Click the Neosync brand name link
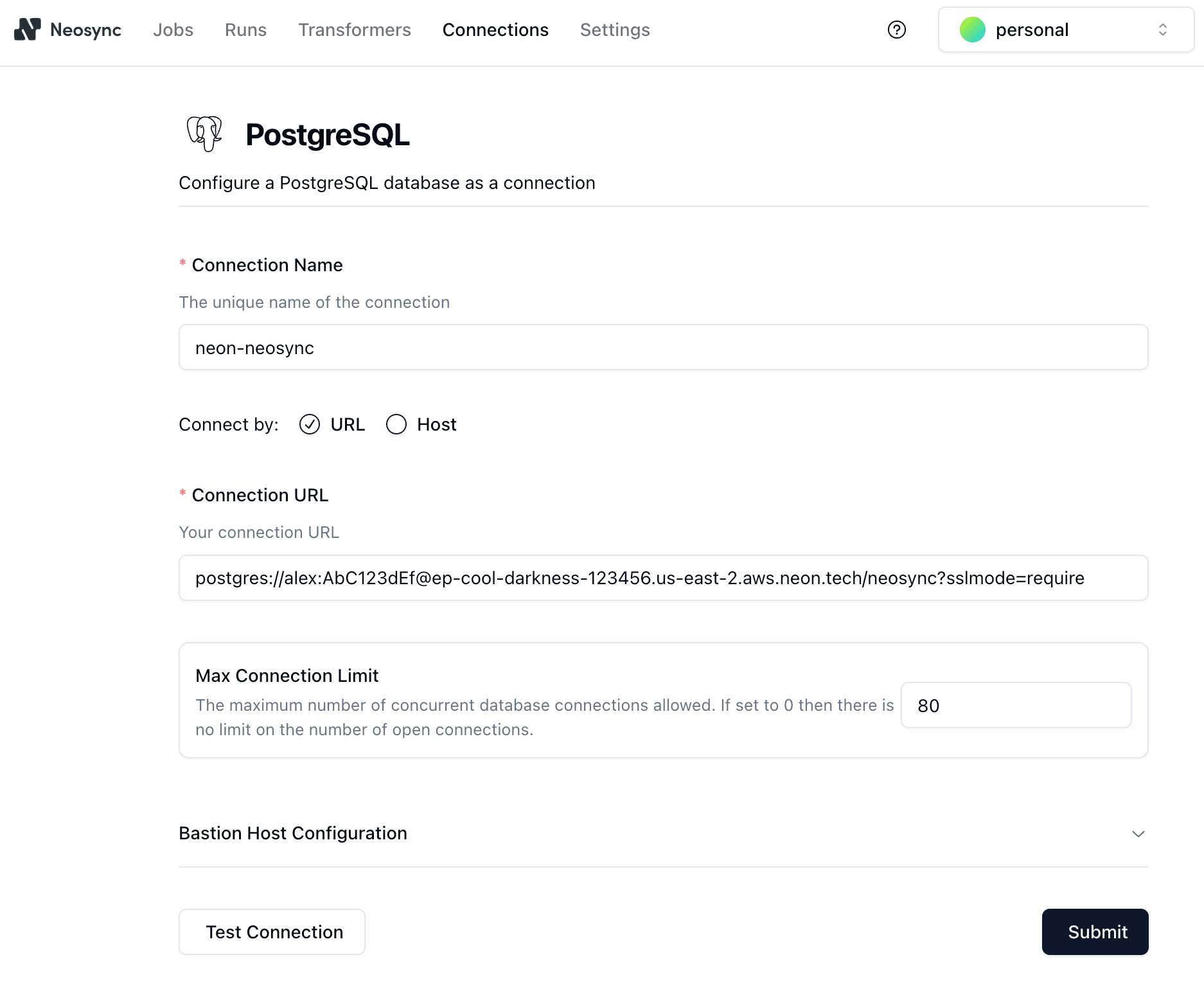Viewport: 1204px width, 982px height. (85, 30)
